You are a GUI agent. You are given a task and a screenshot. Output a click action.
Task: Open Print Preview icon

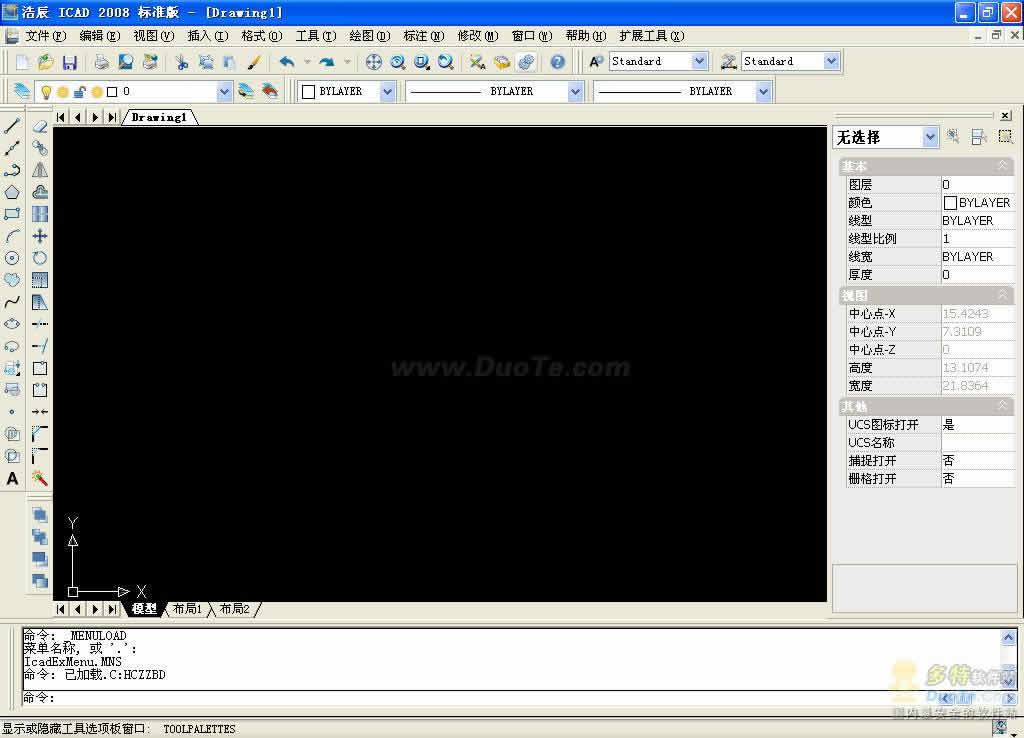coord(125,62)
